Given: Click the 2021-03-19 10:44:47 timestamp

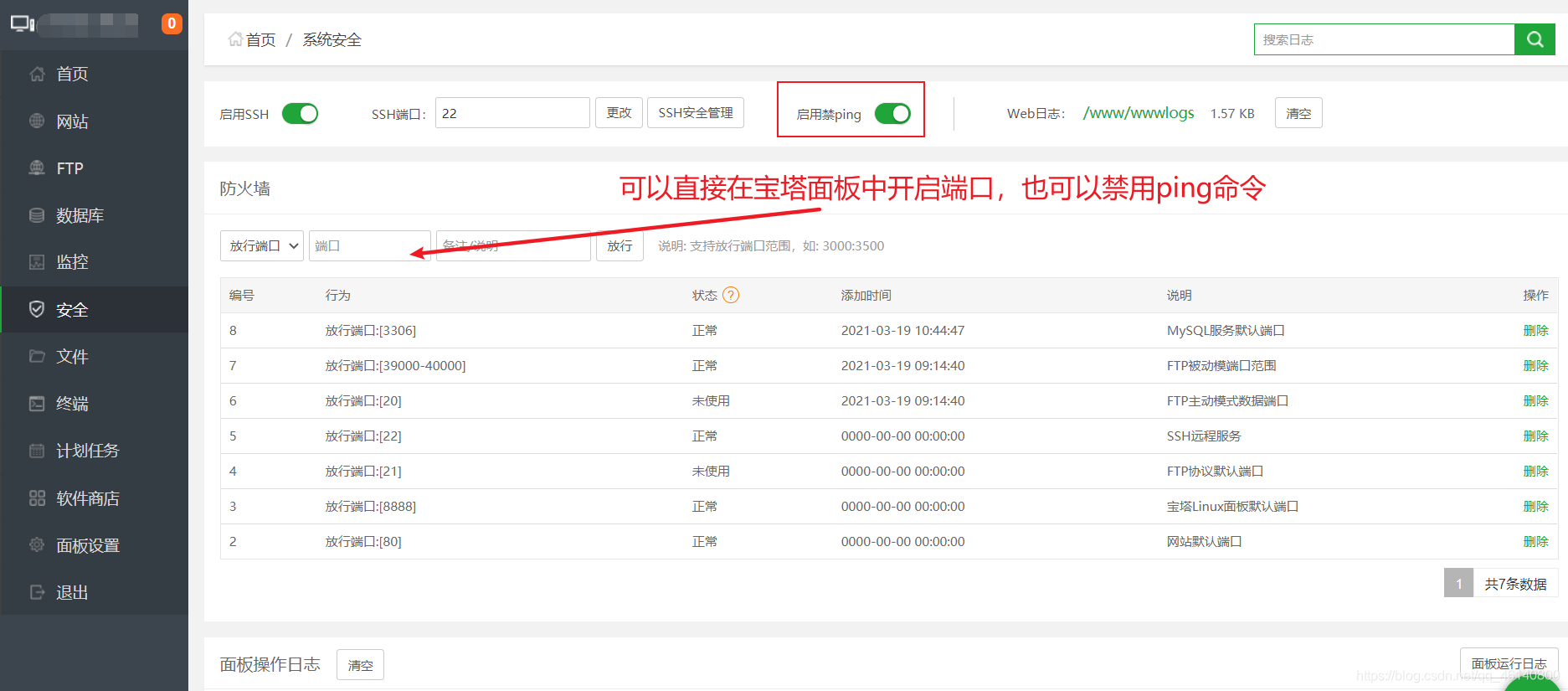Looking at the screenshot, I should point(902,330).
